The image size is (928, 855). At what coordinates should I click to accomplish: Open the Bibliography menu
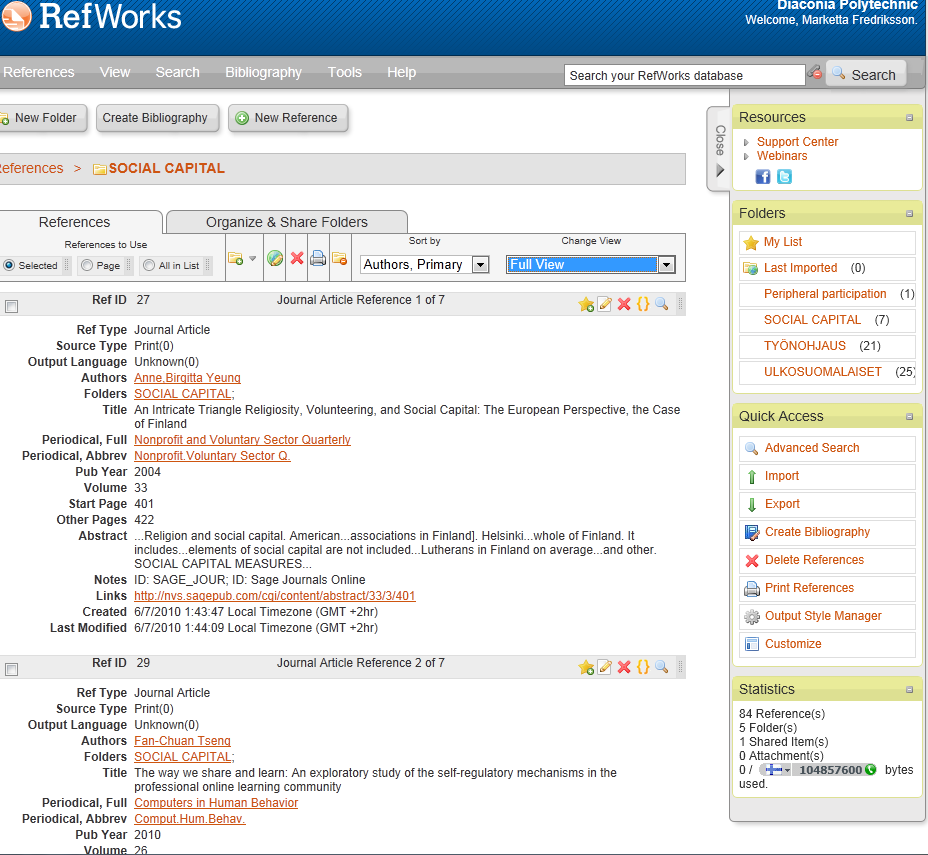263,72
